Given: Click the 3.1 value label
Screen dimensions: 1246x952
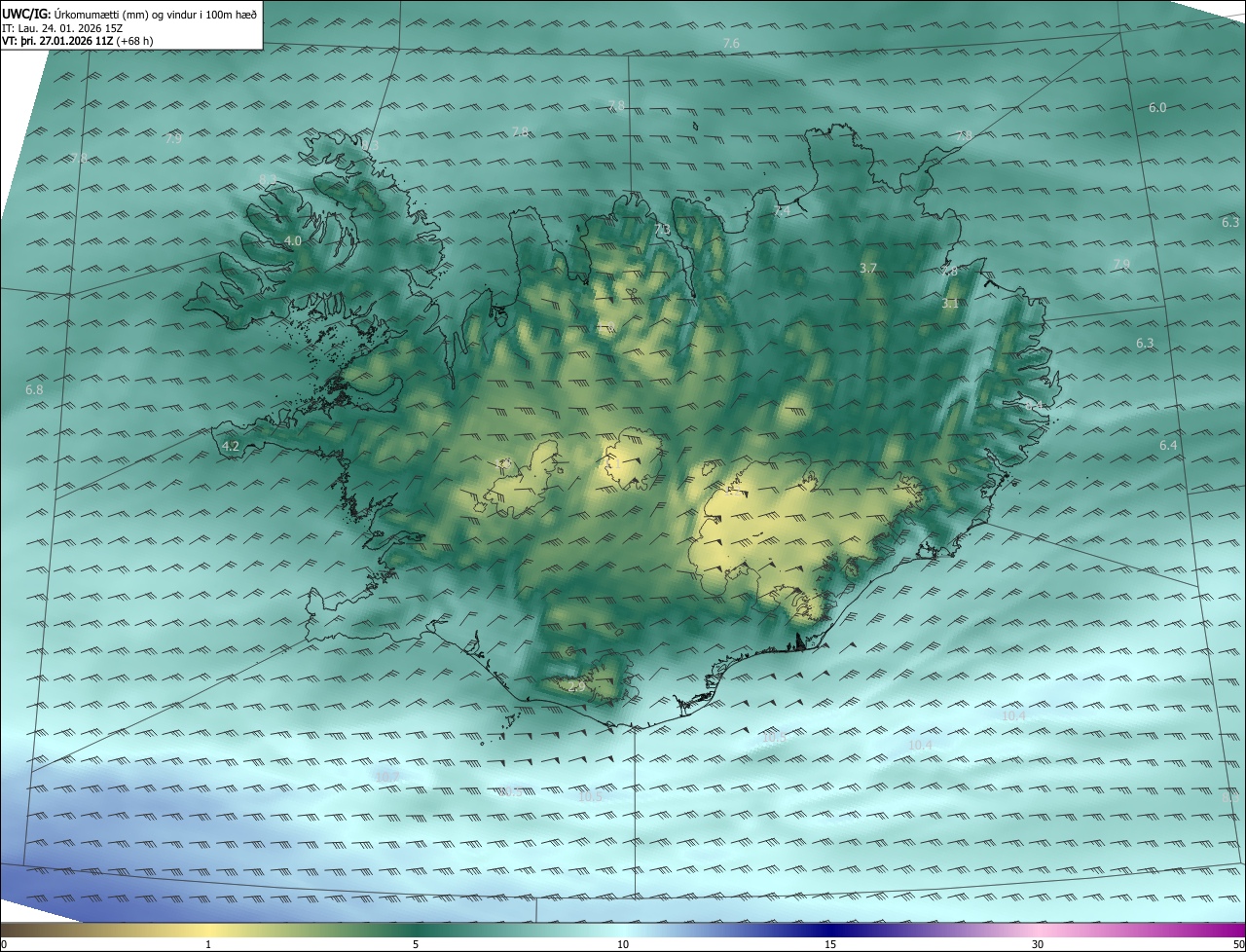Looking at the screenshot, I should (950, 304).
